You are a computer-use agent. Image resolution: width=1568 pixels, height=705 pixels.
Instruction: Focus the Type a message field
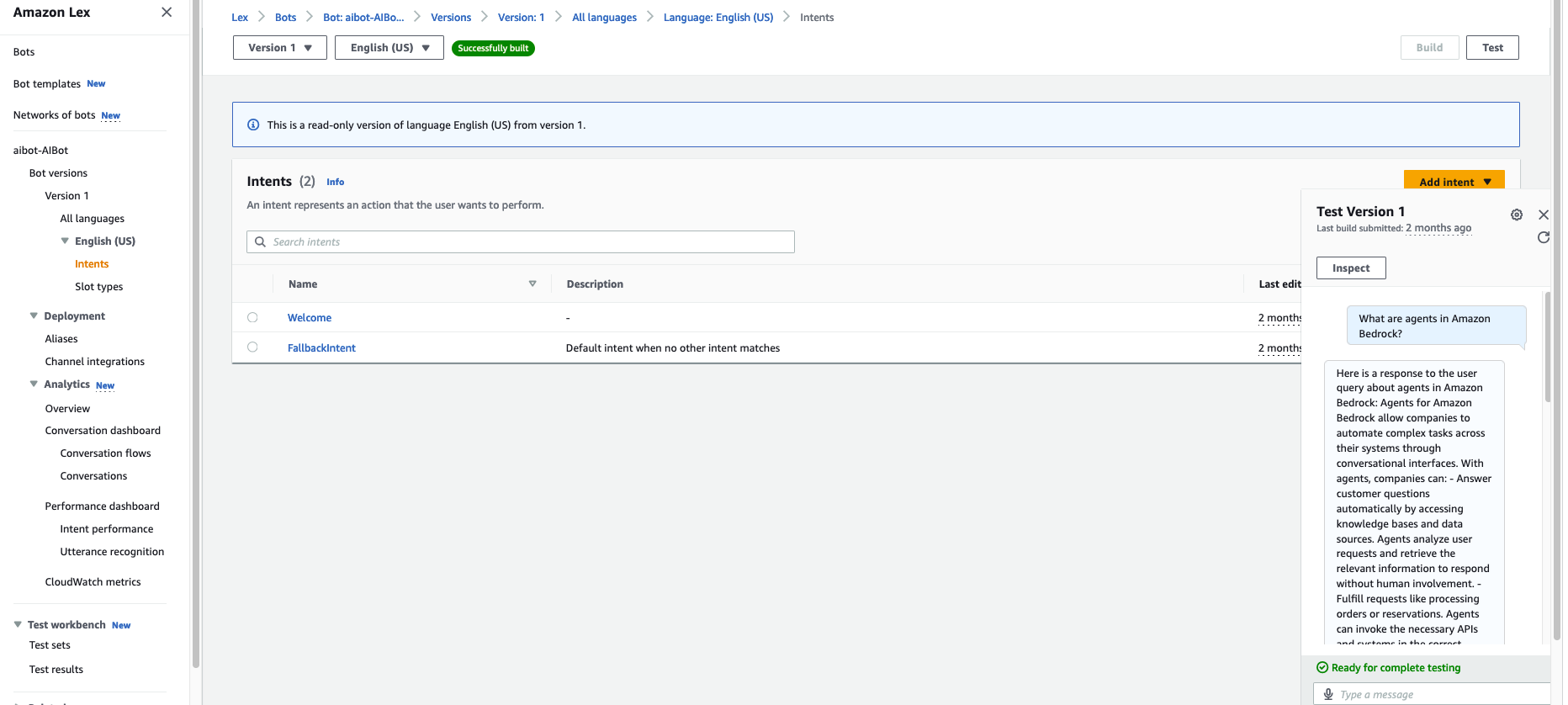point(1432,694)
